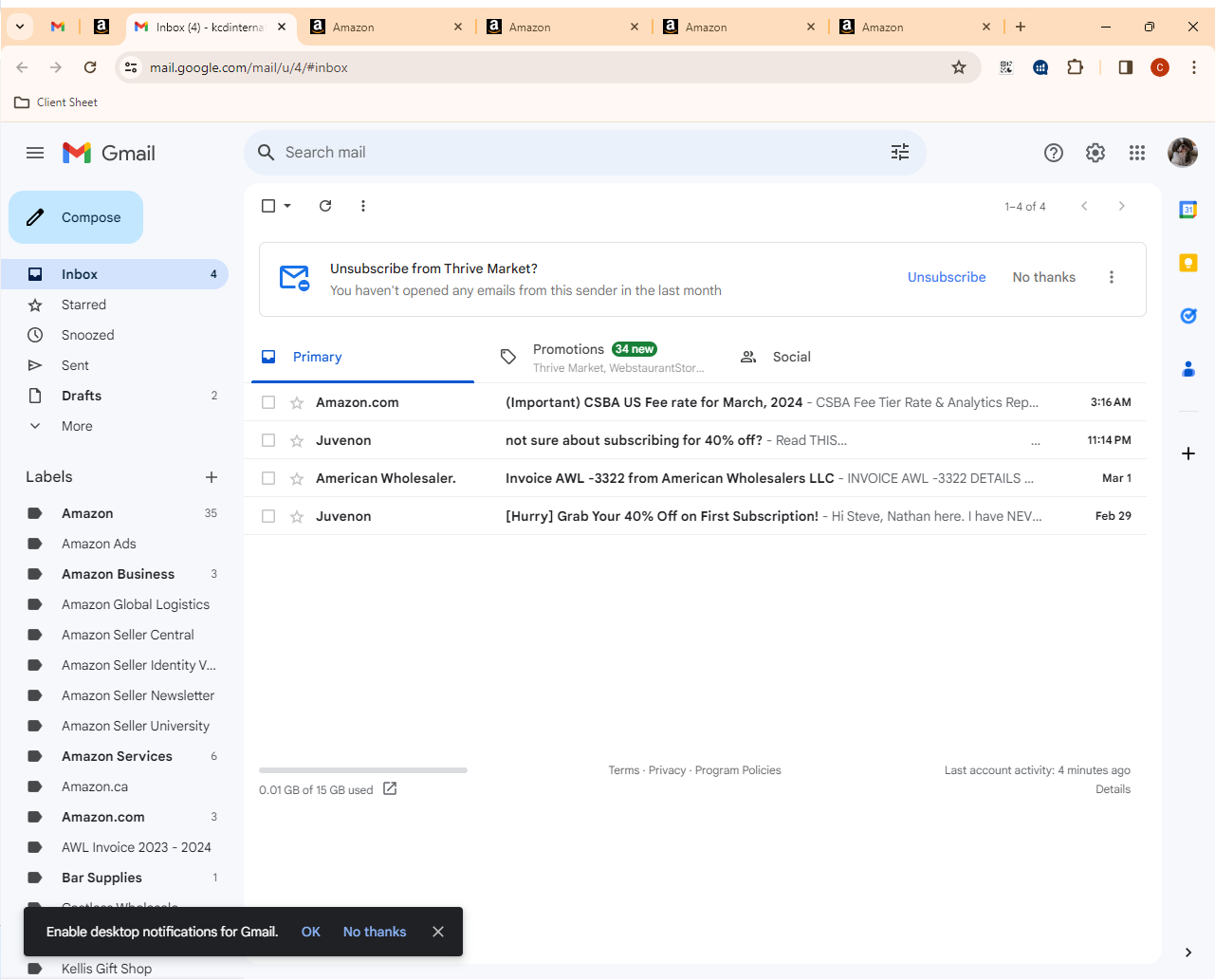Open the Gmail main menu hamburger icon

pos(35,153)
